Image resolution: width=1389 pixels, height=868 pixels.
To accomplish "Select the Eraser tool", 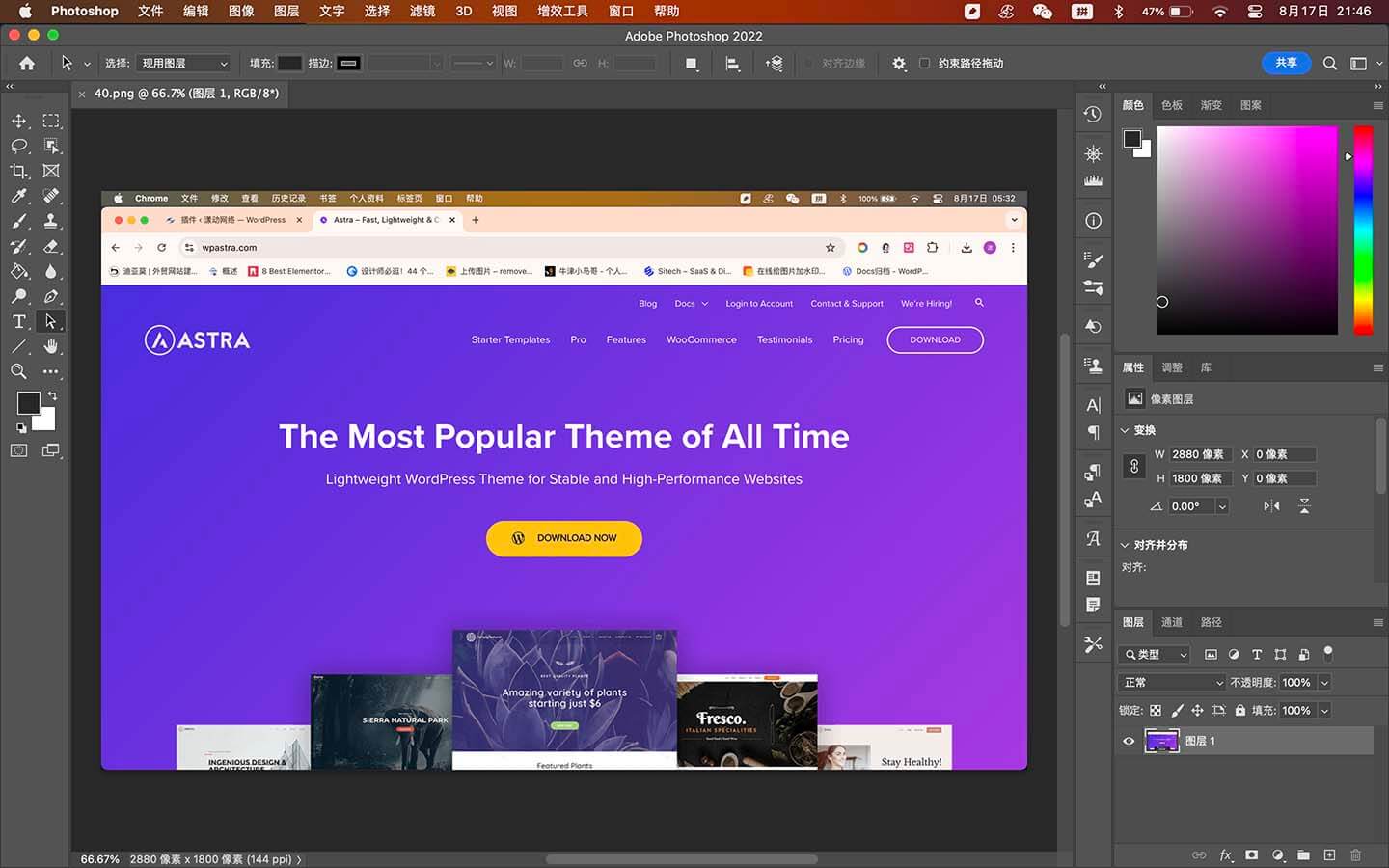I will click(x=51, y=246).
